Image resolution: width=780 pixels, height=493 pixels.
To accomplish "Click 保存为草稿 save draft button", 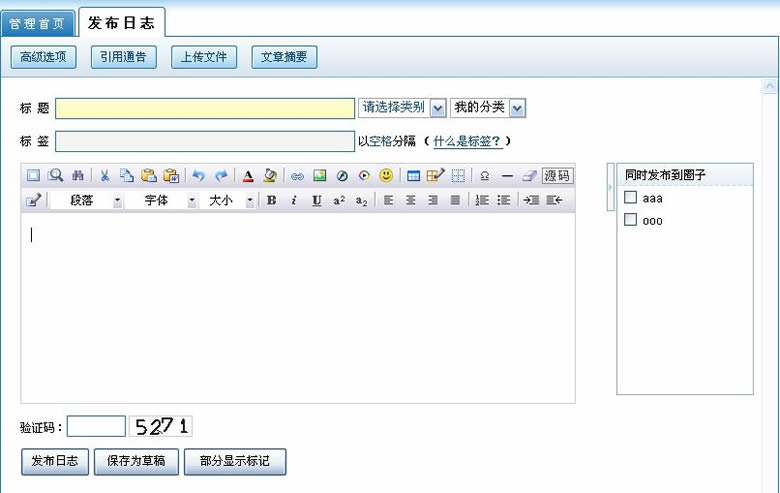I will [136, 461].
